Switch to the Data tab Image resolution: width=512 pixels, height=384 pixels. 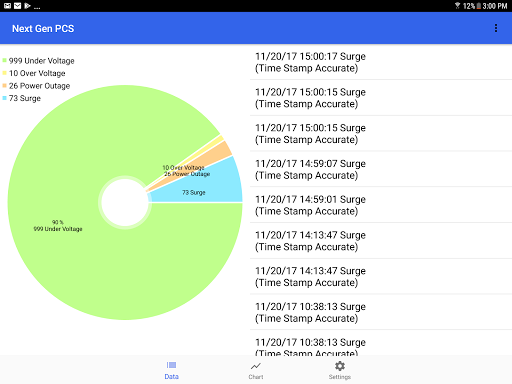pyautogui.click(x=171, y=370)
